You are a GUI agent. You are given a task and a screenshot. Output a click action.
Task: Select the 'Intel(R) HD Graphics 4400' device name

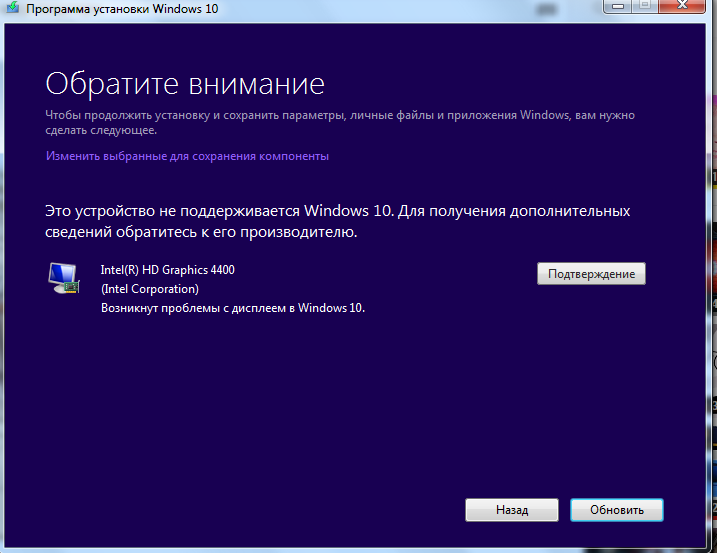[168, 270]
